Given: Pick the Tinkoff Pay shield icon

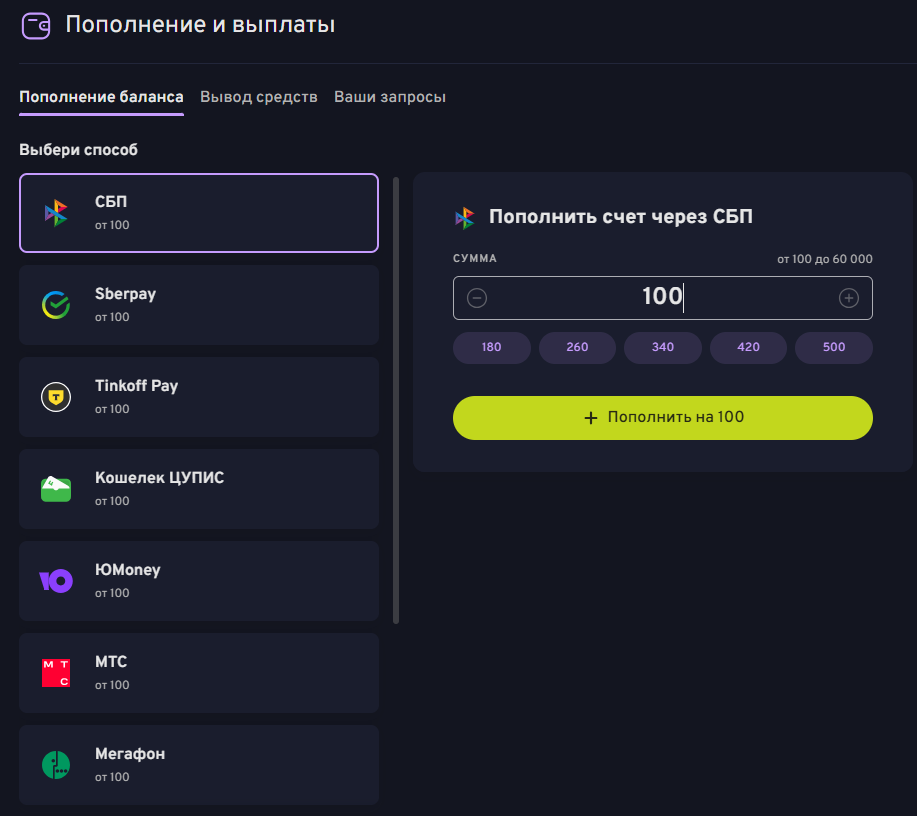Looking at the screenshot, I should 56,397.
